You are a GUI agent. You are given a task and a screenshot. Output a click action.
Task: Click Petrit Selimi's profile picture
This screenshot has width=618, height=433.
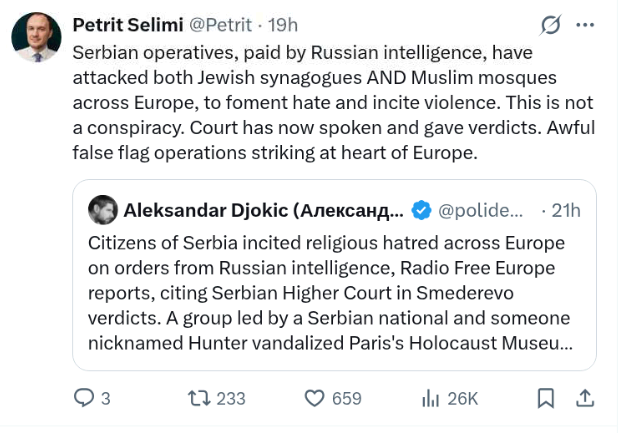[x=36, y=38]
